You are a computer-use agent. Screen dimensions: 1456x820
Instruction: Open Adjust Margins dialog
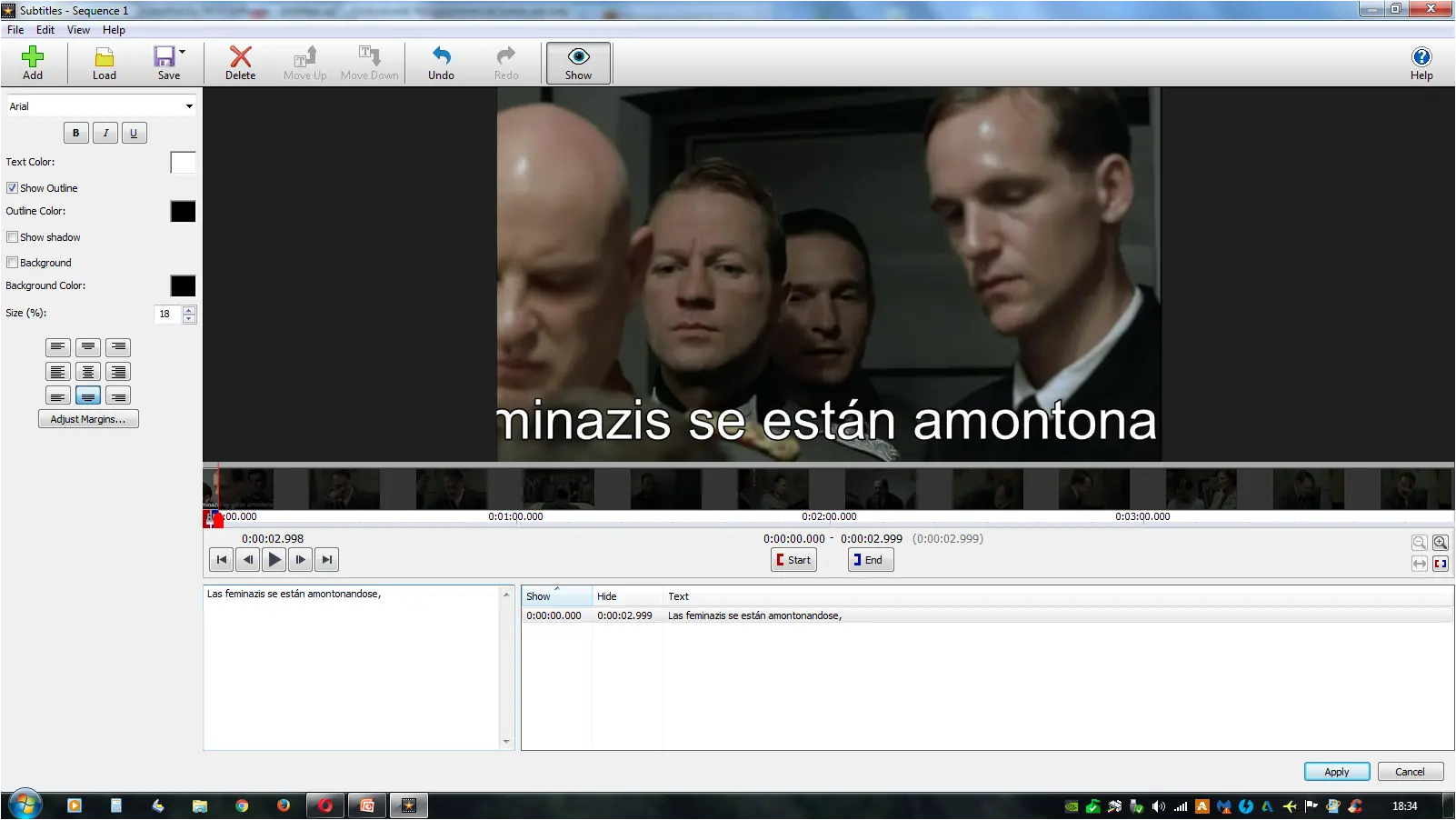coord(88,419)
